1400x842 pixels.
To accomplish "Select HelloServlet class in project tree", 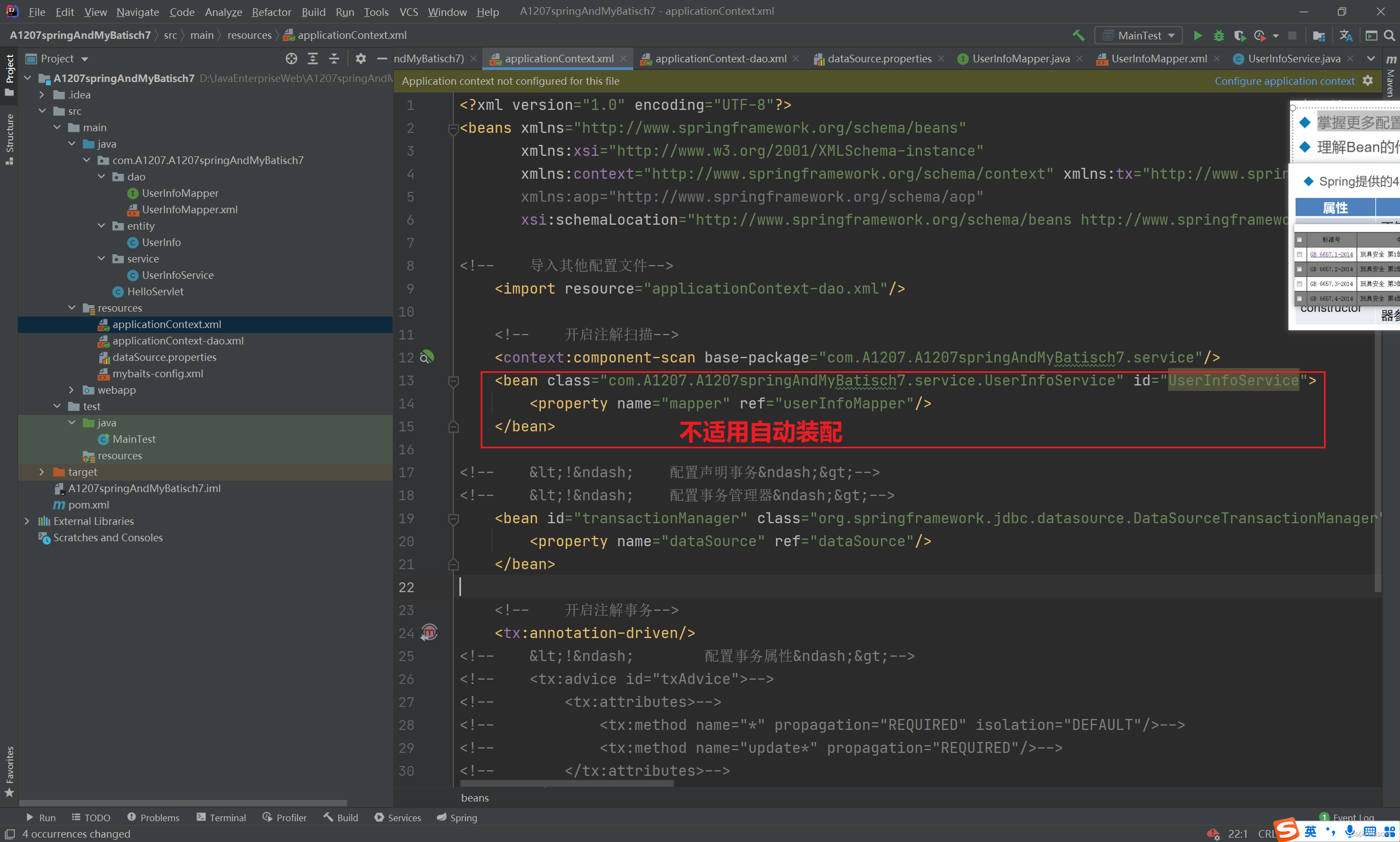I will tap(155, 291).
